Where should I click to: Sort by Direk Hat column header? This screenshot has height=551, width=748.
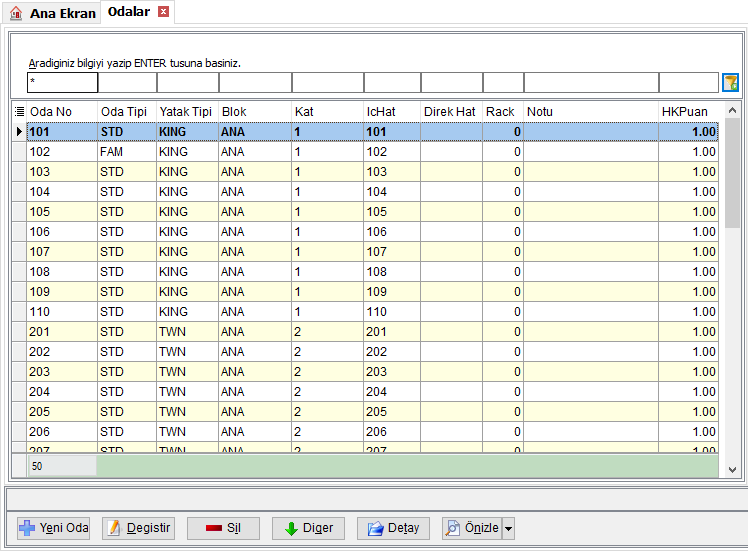pyautogui.click(x=451, y=112)
